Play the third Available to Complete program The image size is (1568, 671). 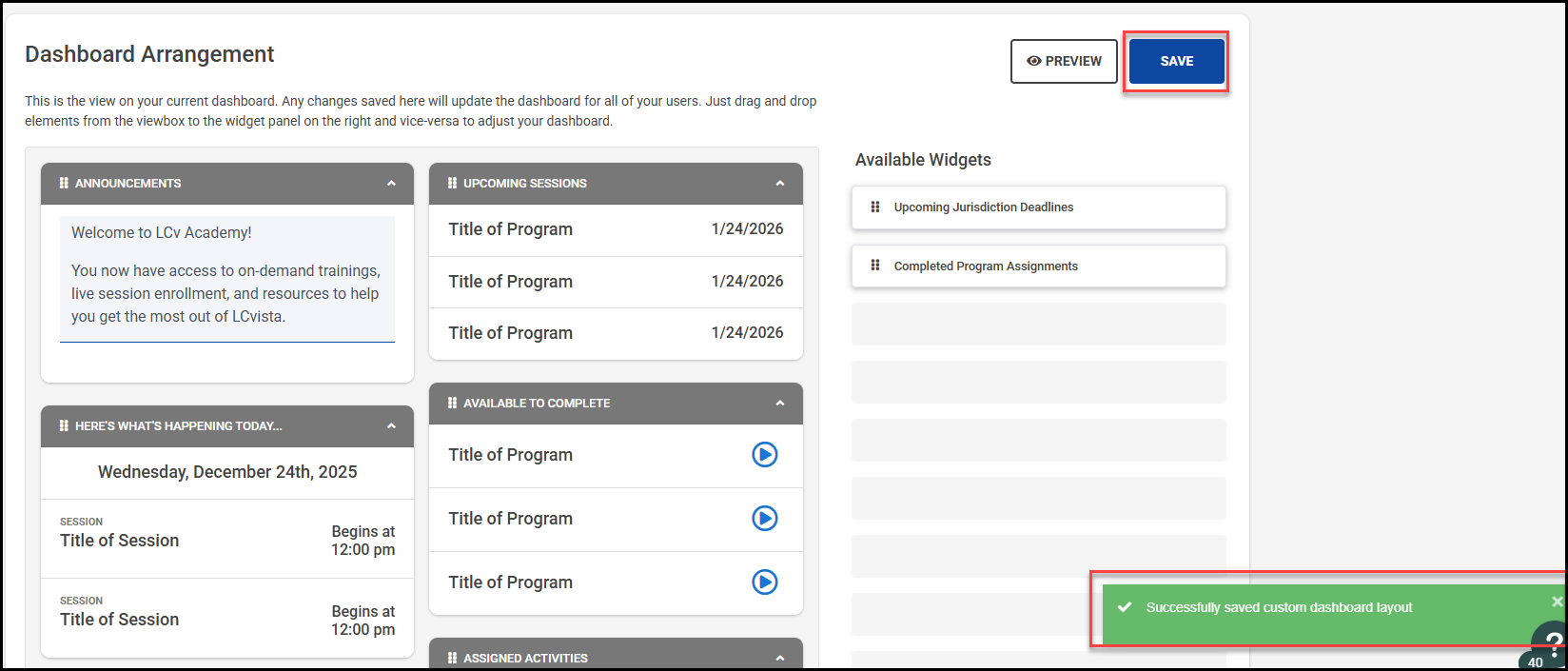(x=764, y=582)
